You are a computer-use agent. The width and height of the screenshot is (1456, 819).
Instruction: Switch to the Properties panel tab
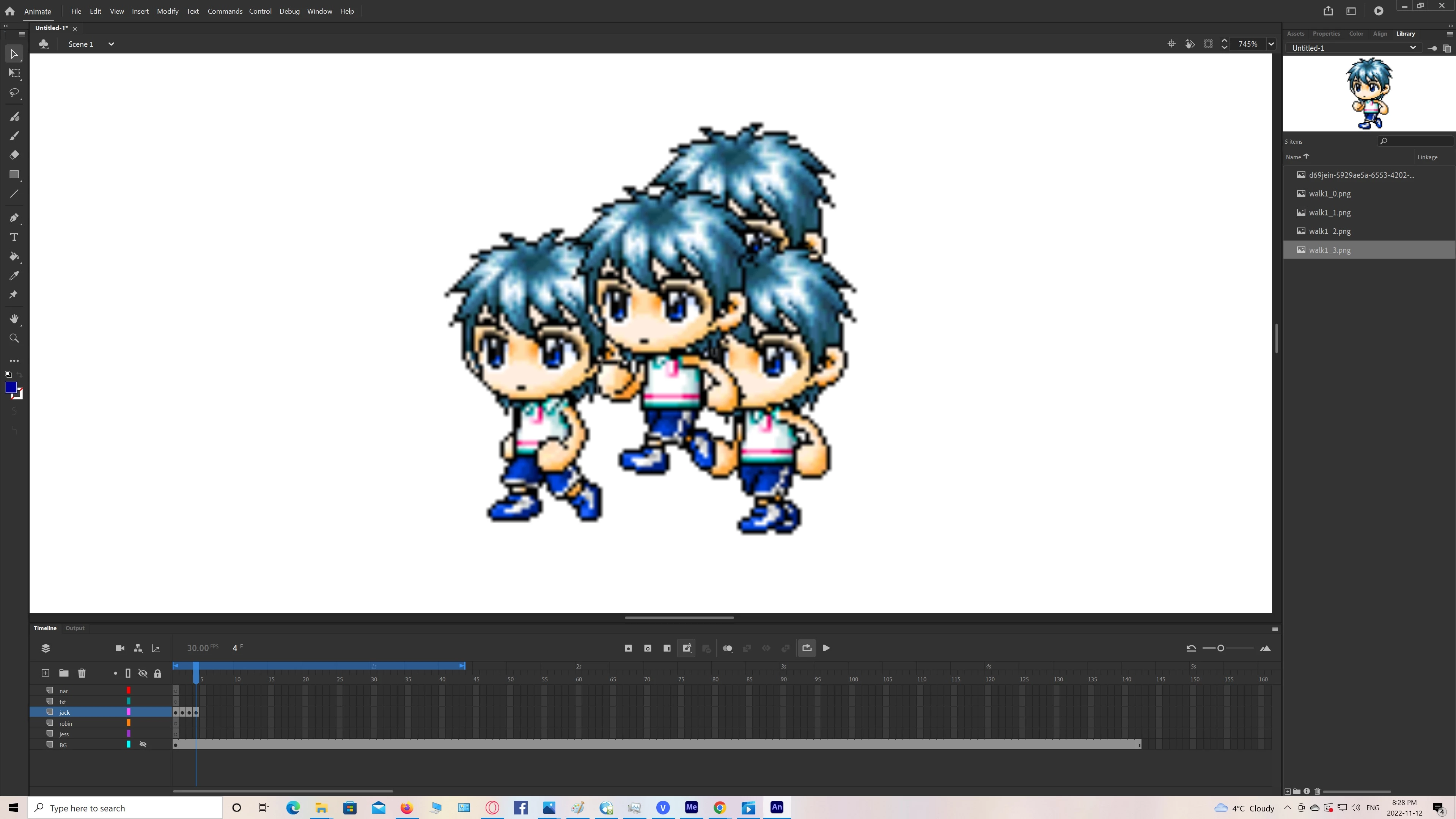(x=1326, y=34)
